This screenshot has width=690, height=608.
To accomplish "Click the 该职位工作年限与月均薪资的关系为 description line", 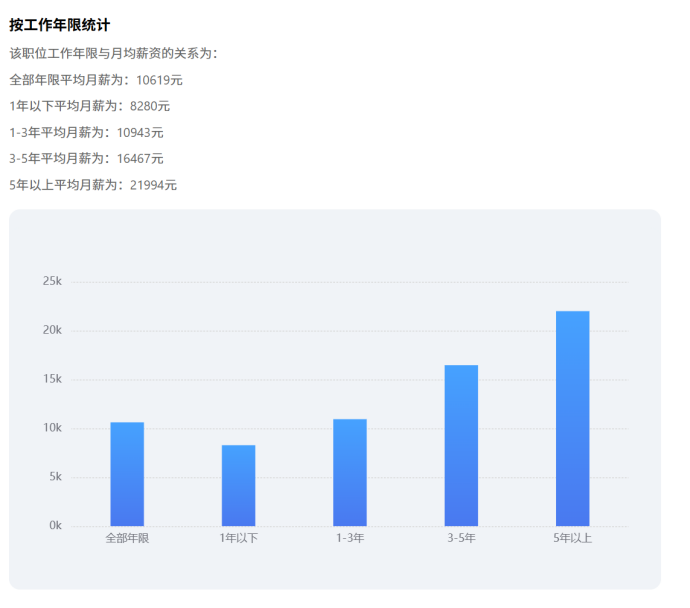I will click(x=113, y=53).
